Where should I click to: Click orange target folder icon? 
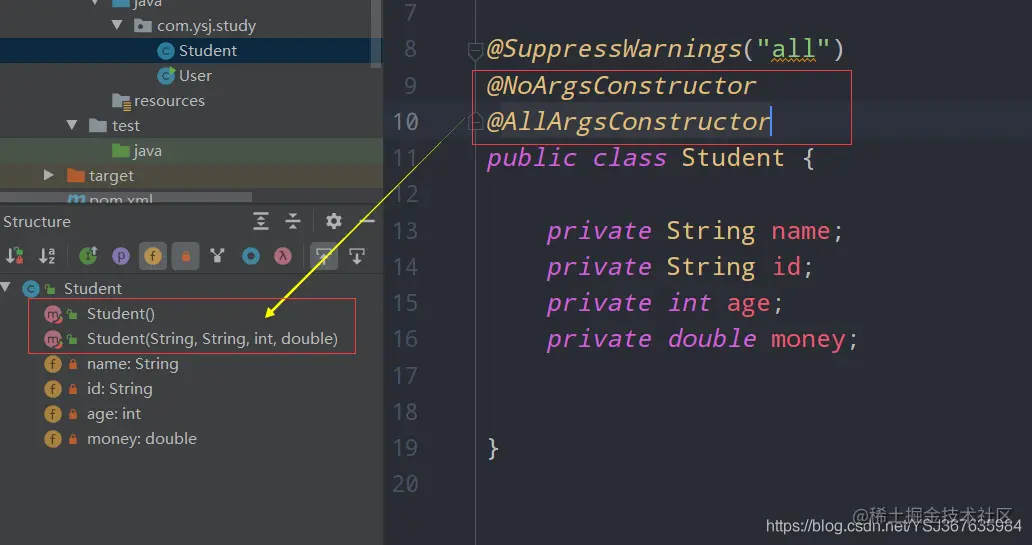[76, 176]
